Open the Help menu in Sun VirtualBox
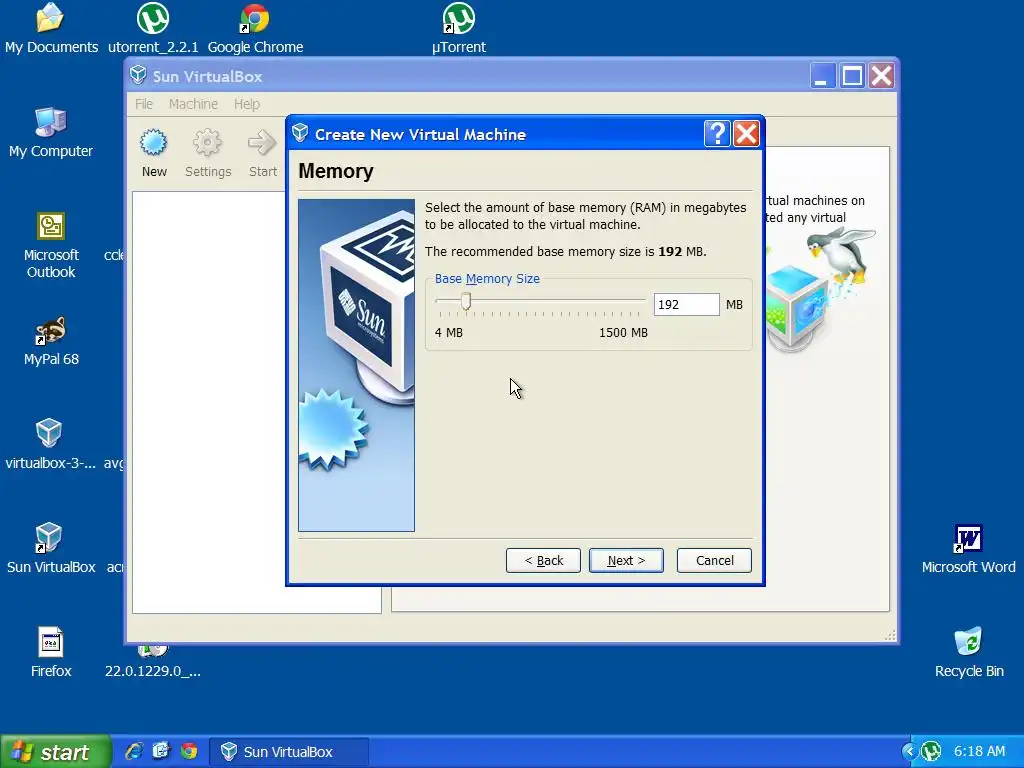 247,104
